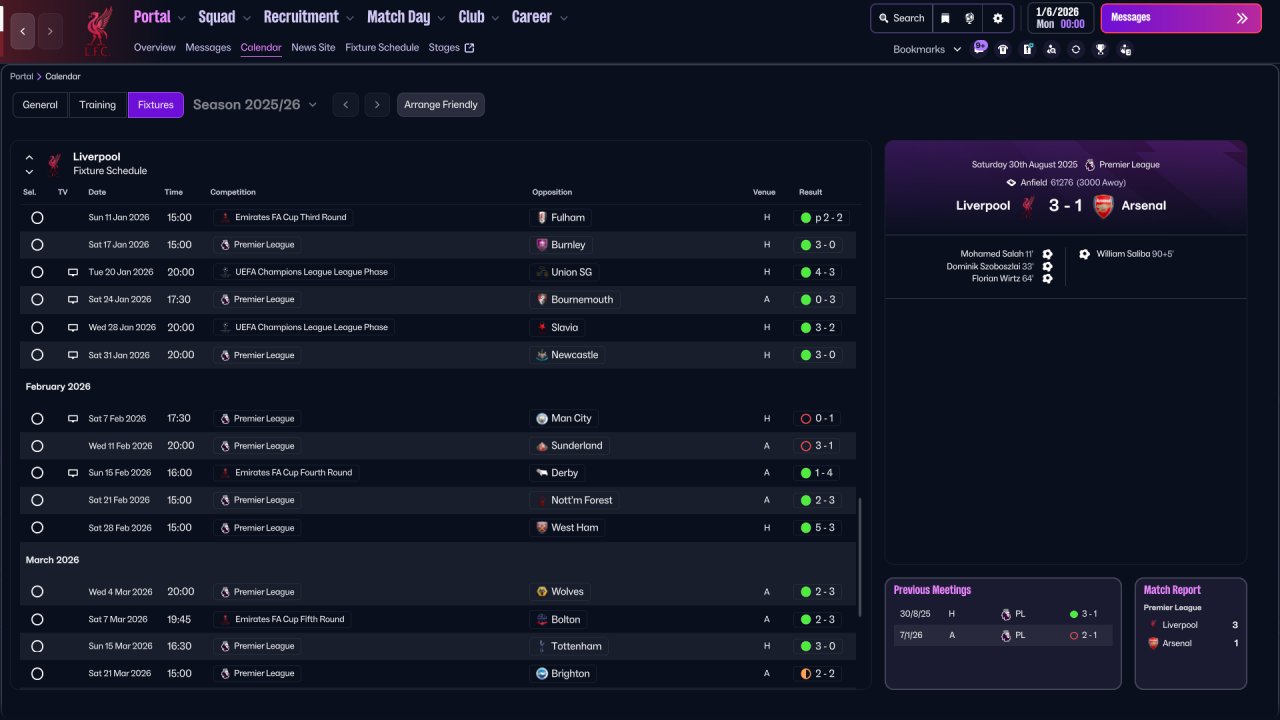The image size is (1280, 720).
Task: Select the radio for the Wolves fixture
Action: [x=37, y=592]
